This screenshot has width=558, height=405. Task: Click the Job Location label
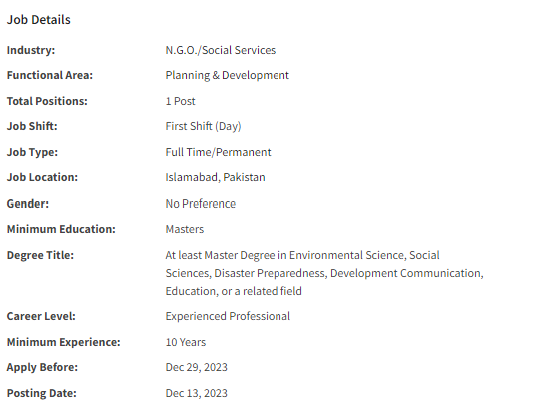[x=42, y=177]
